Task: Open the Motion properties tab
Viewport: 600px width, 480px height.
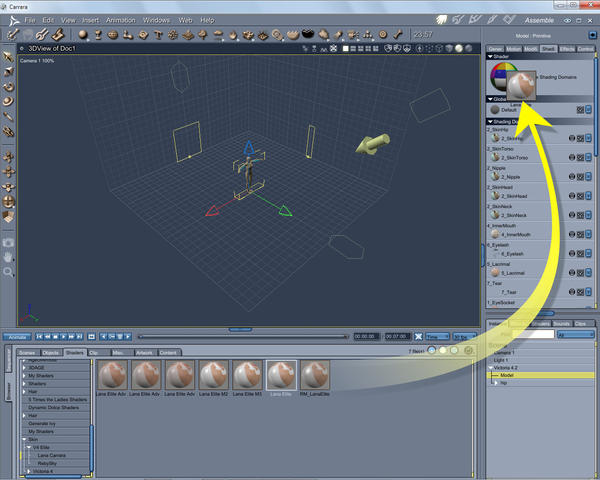Action: (513, 49)
